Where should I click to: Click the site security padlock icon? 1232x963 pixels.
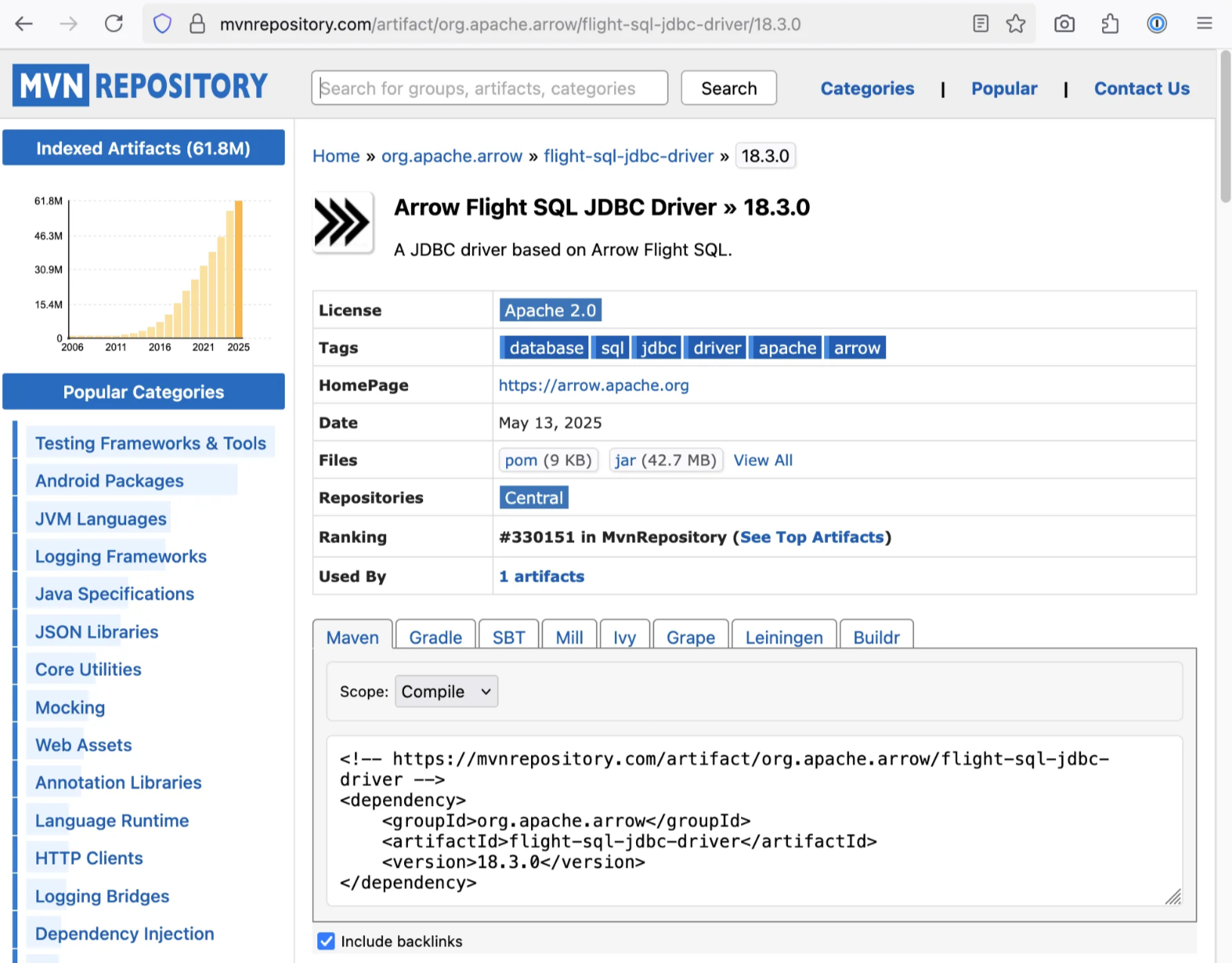point(197,24)
